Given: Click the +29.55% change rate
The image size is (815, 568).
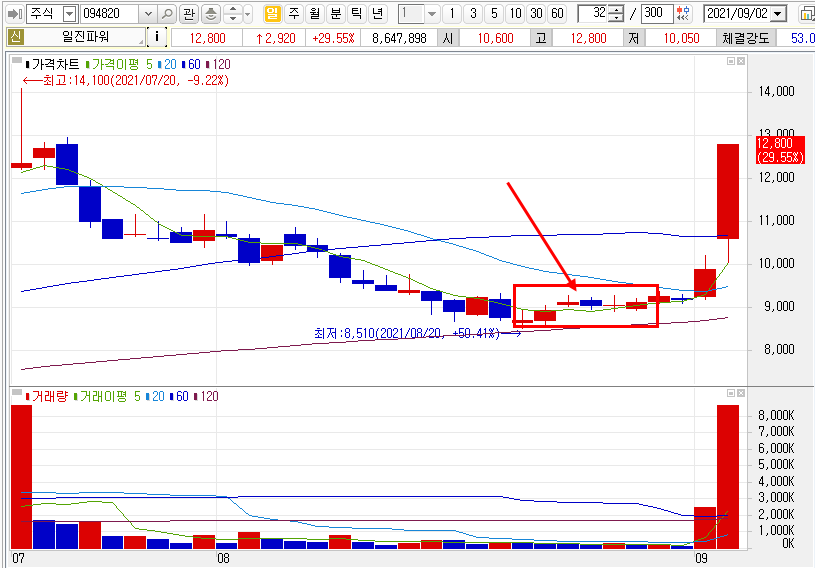Looking at the screenshot, I should click(333, 38).
